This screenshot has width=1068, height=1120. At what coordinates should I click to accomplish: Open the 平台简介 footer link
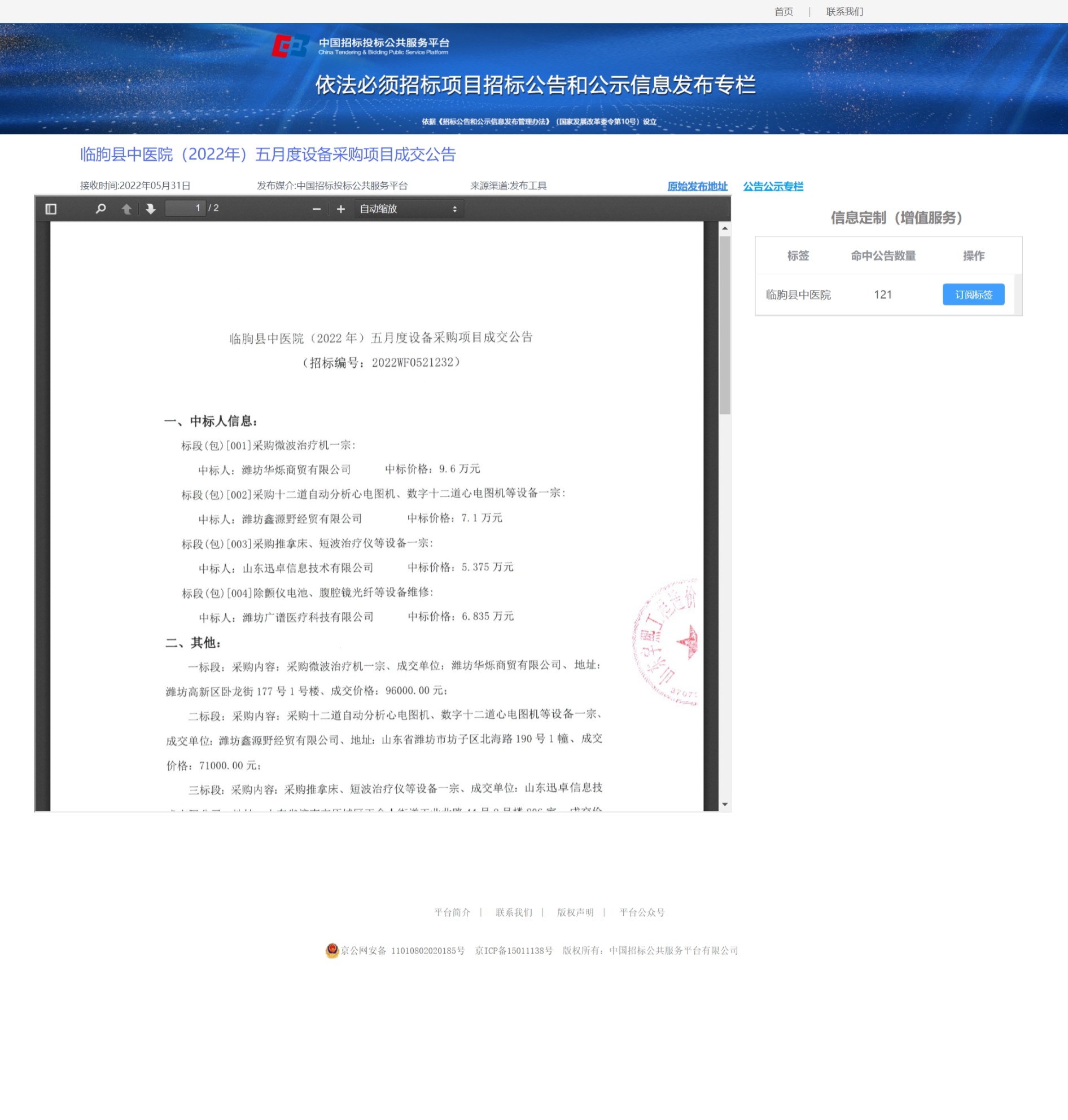click(x=452, y=912)
